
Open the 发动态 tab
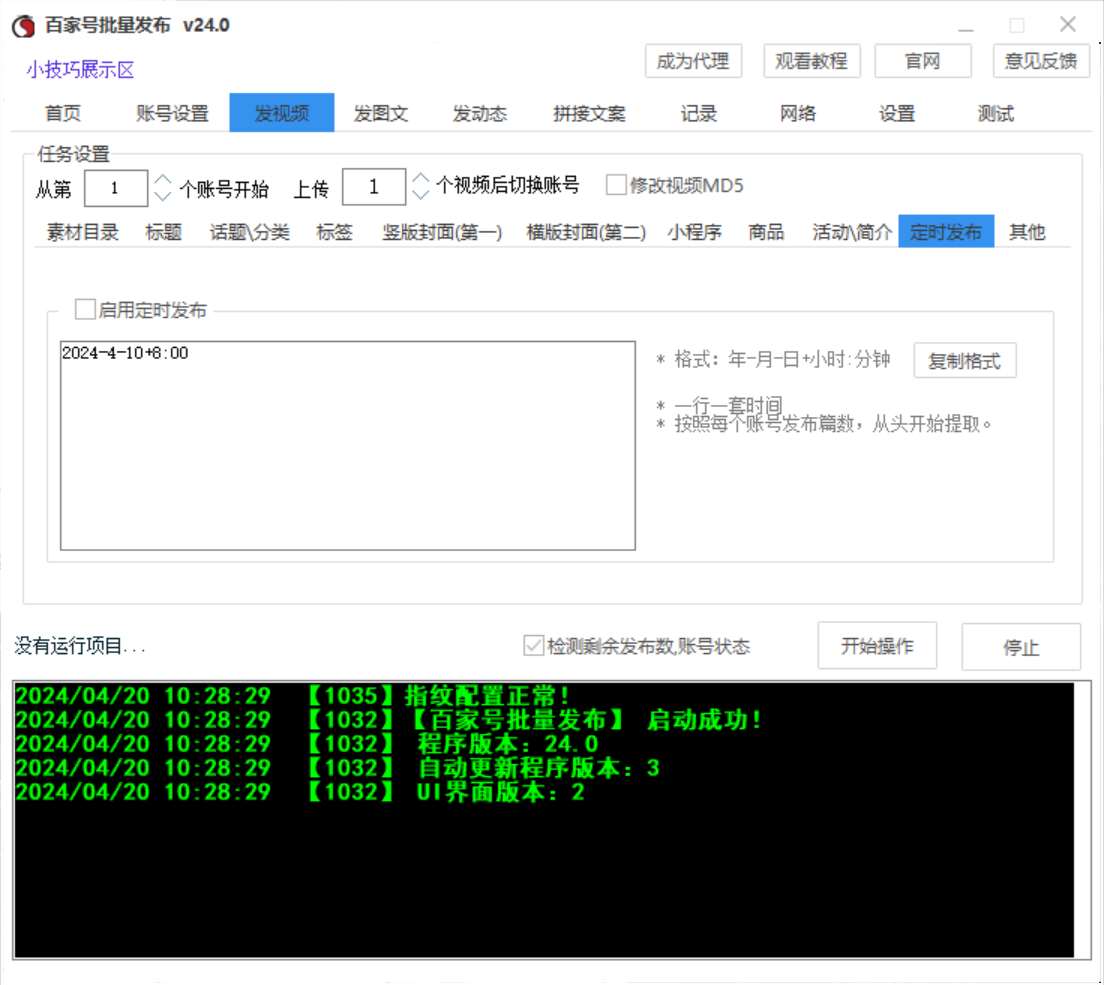[x=479, y=113]
